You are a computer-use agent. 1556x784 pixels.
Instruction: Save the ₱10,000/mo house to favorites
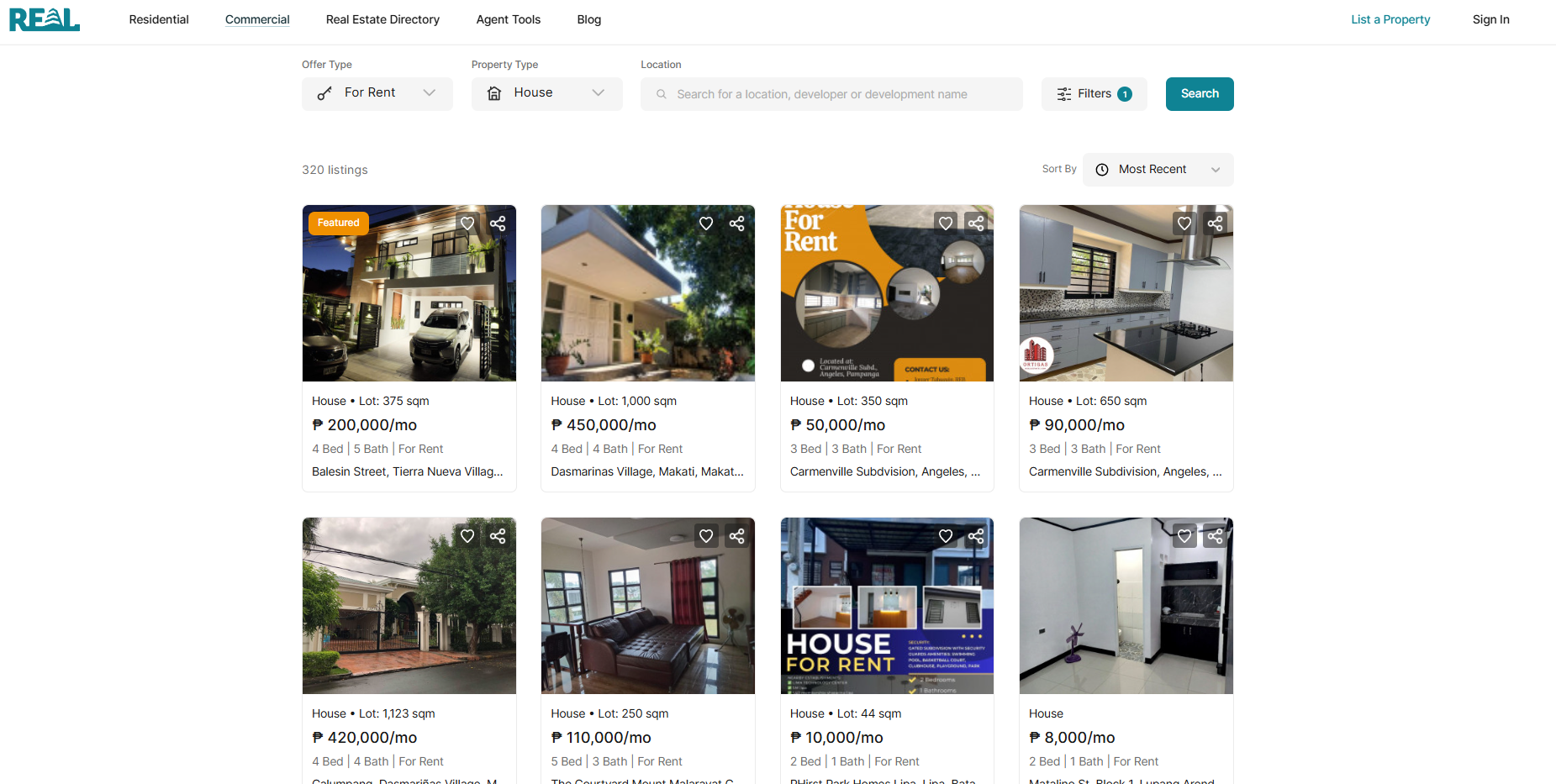coord(946,536)
